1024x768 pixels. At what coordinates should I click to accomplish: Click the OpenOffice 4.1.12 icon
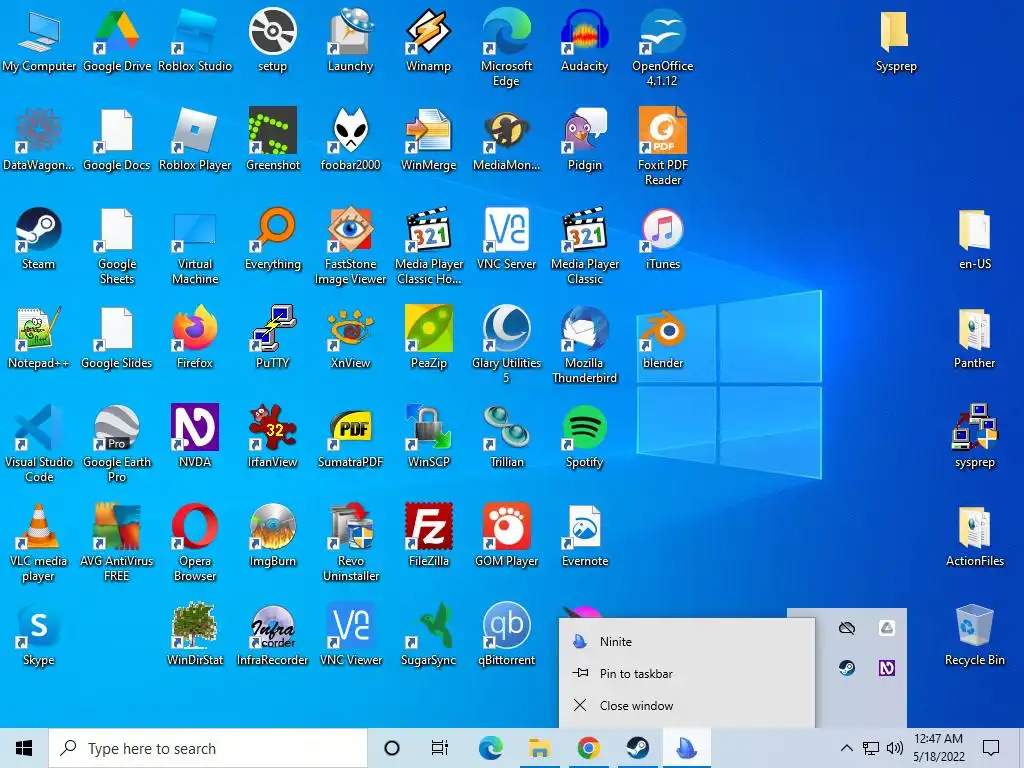coord(662,48)
